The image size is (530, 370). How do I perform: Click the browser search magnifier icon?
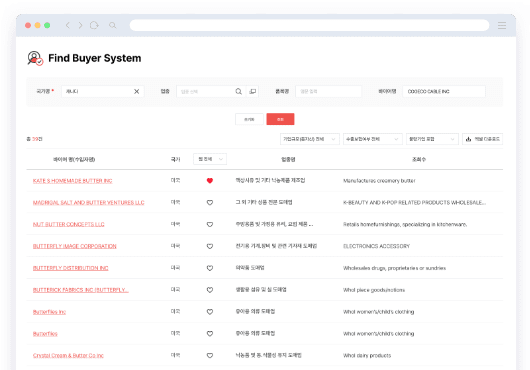coord(113,25)
